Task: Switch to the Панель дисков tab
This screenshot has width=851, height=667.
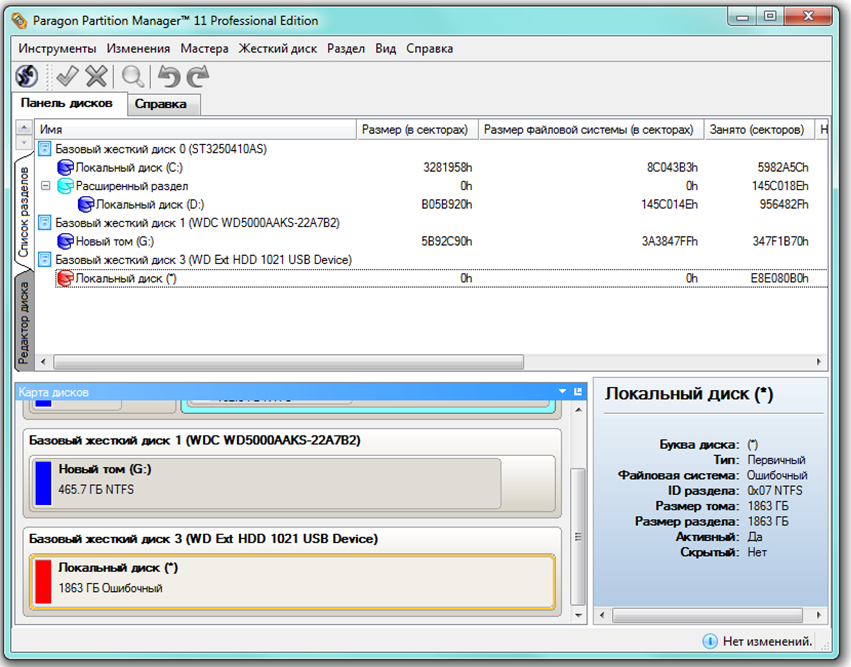Action: (x=67, y=103)
